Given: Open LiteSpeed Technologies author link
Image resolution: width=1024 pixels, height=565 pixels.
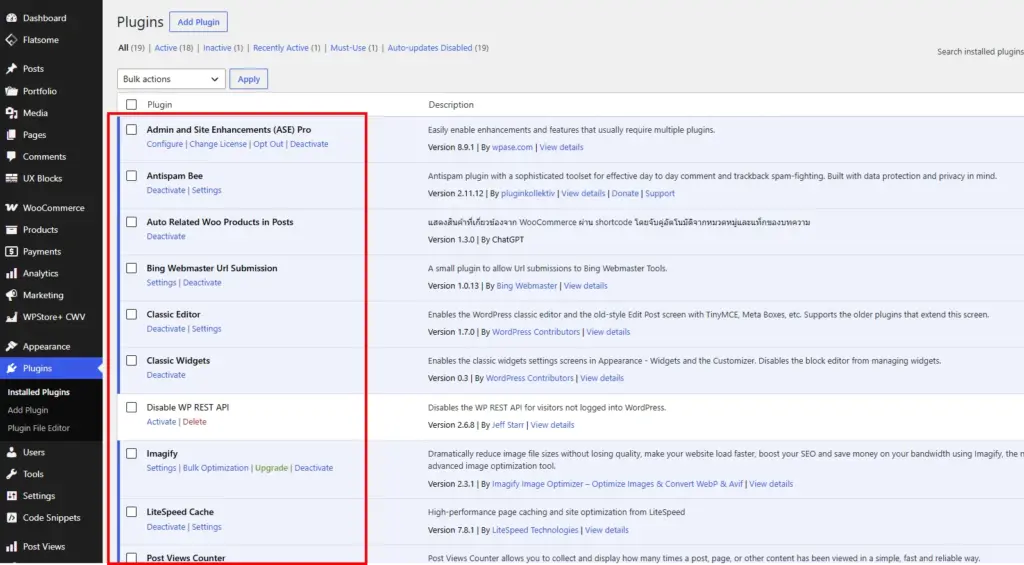Looking at the screenshot, I should [x=535, y=530].
